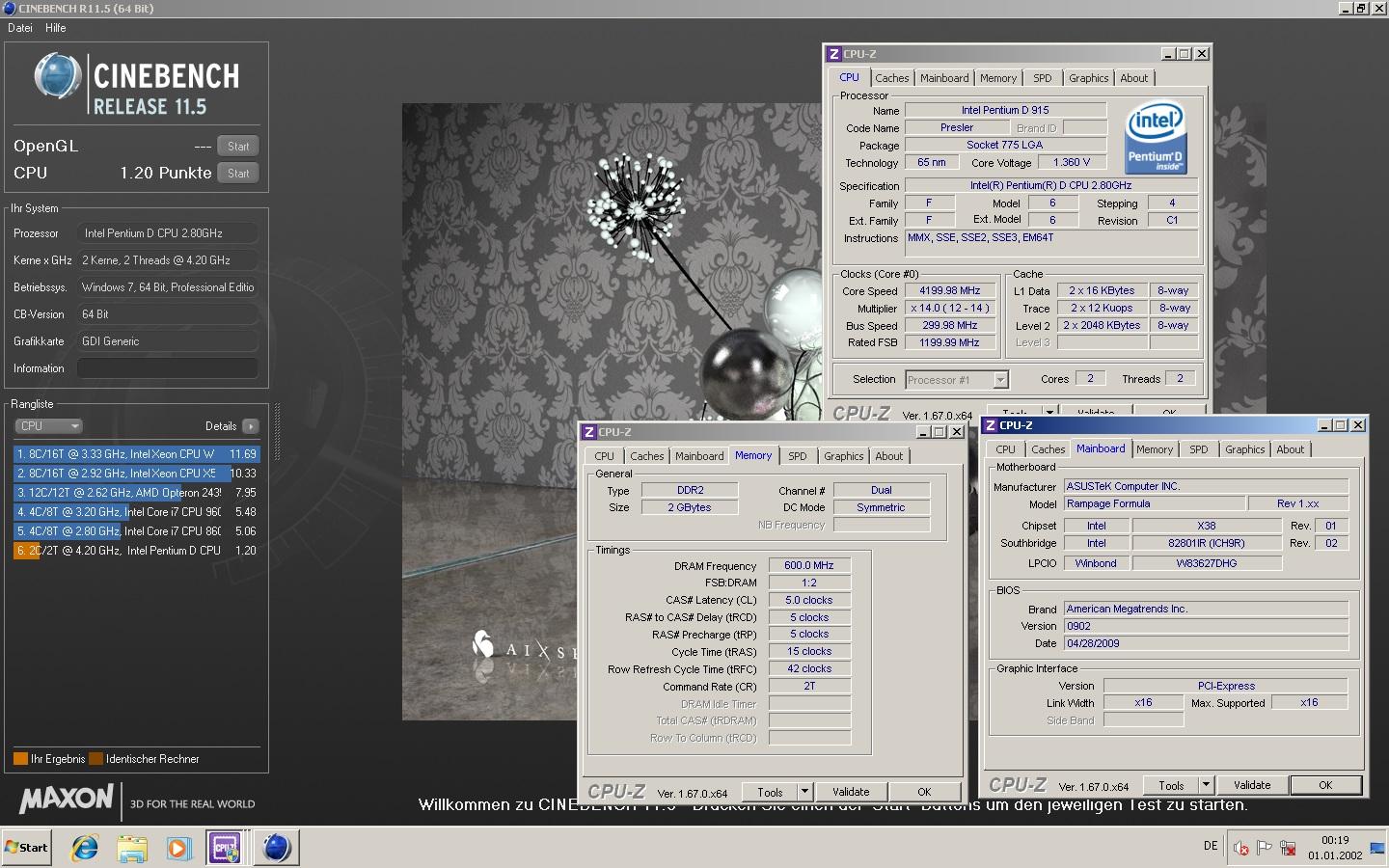Open the Hilfe menu
Image resolution: width=1389 pixels, height=868 pixels.
(56, 28)
